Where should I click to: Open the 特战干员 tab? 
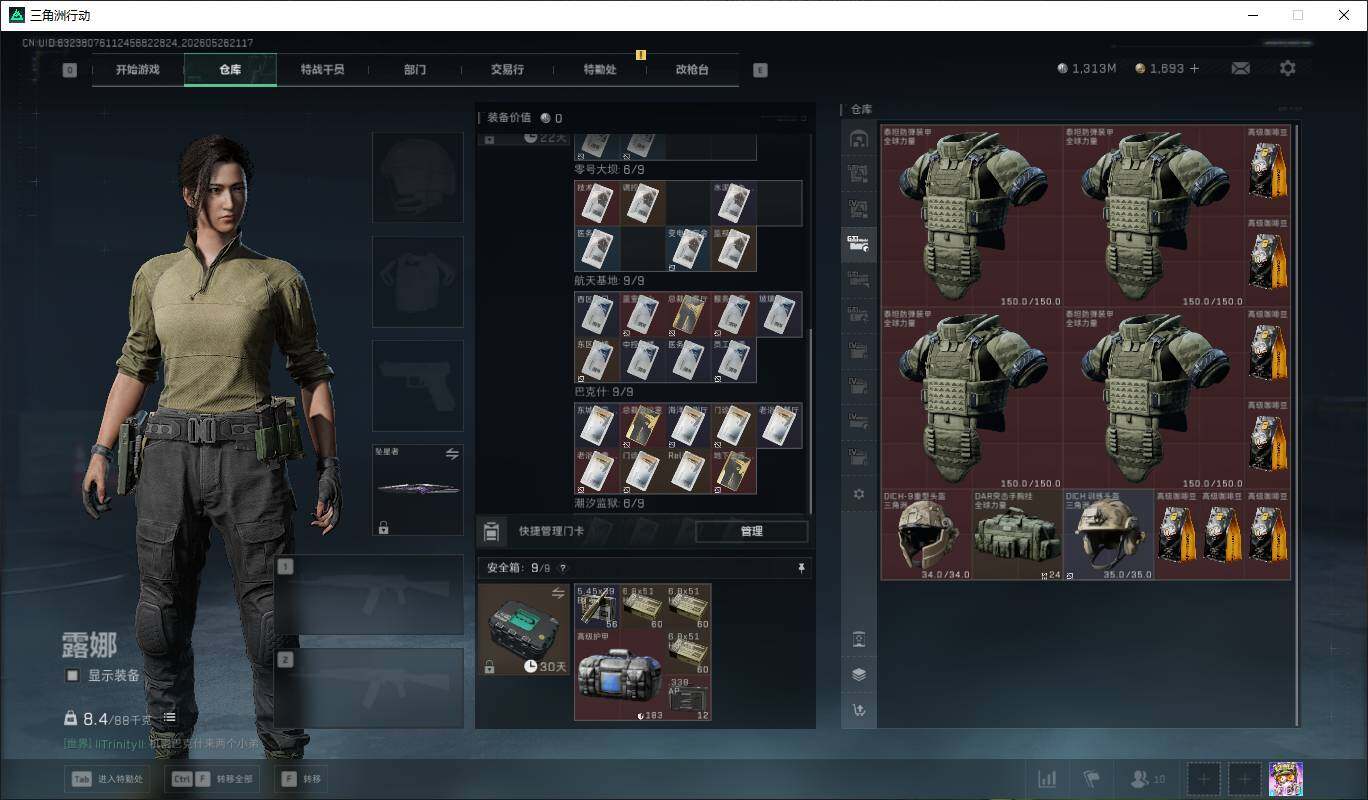[x=322, y=70]
